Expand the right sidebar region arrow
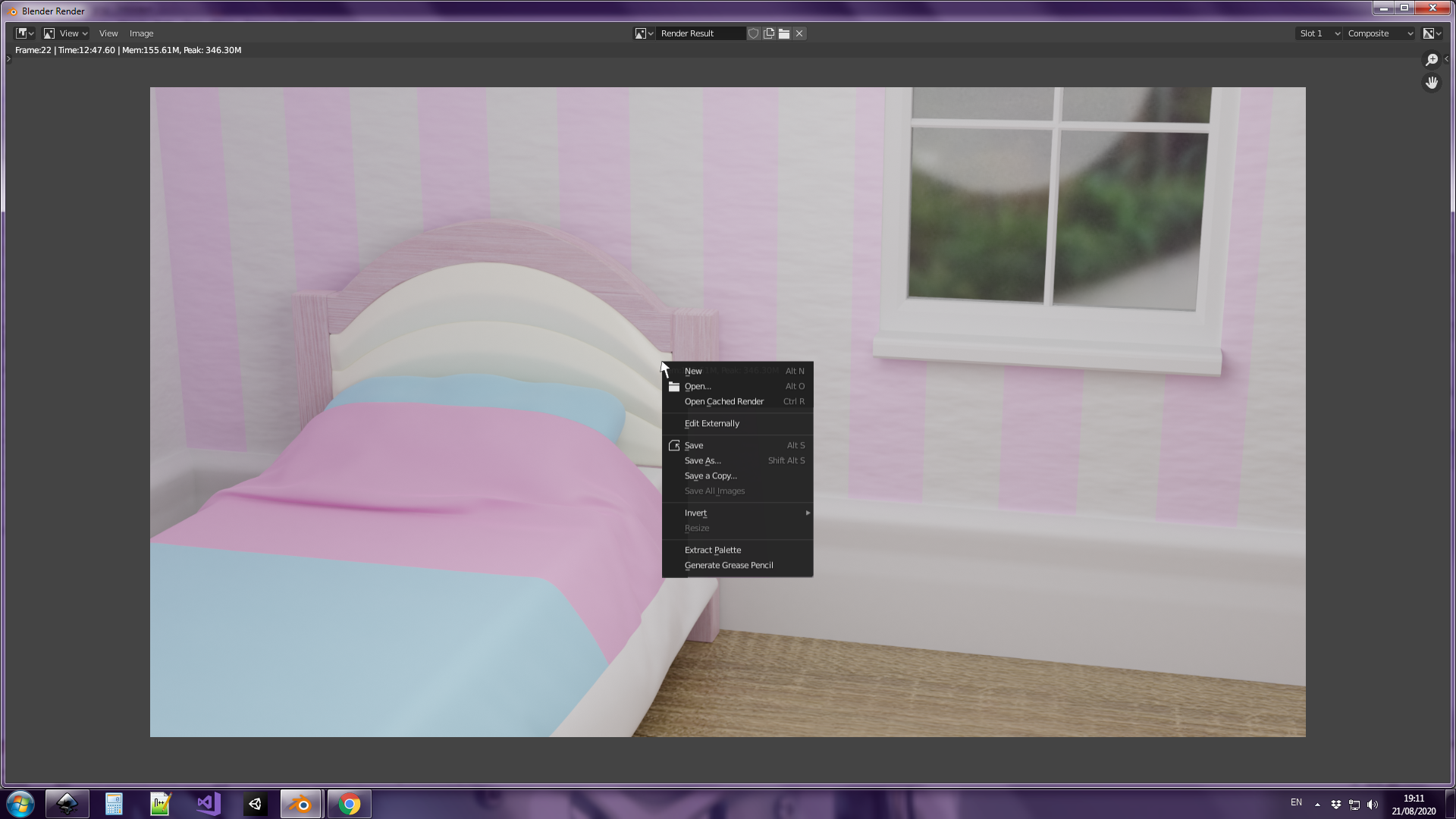 pyautogui.click(x=1447, y=59)
